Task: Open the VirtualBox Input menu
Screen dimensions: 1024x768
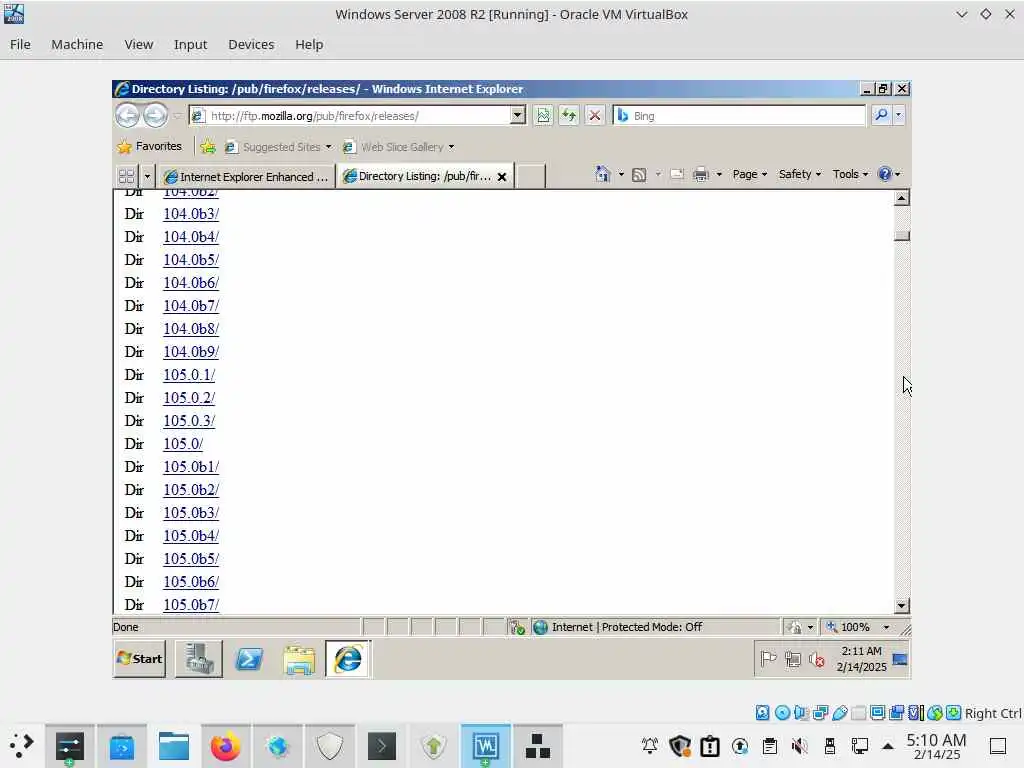Action: pos(190,44)
